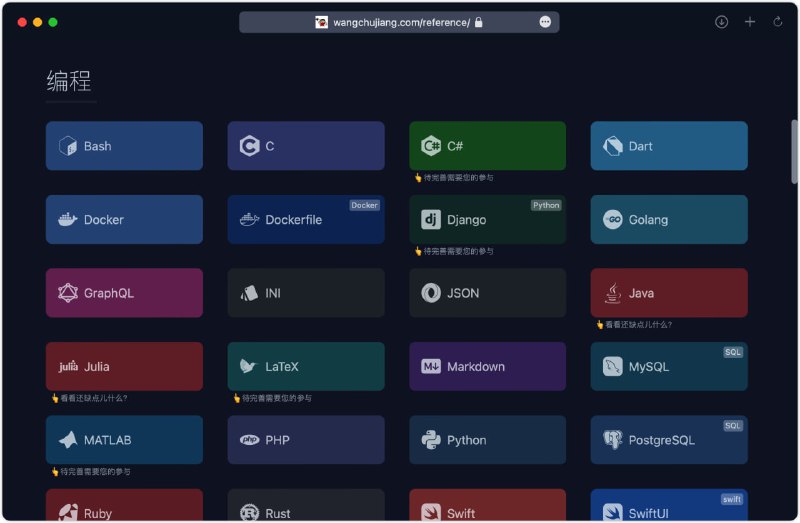800x523 pixels.
Task: Click the Dart logo icon
Action: (613, 146)
